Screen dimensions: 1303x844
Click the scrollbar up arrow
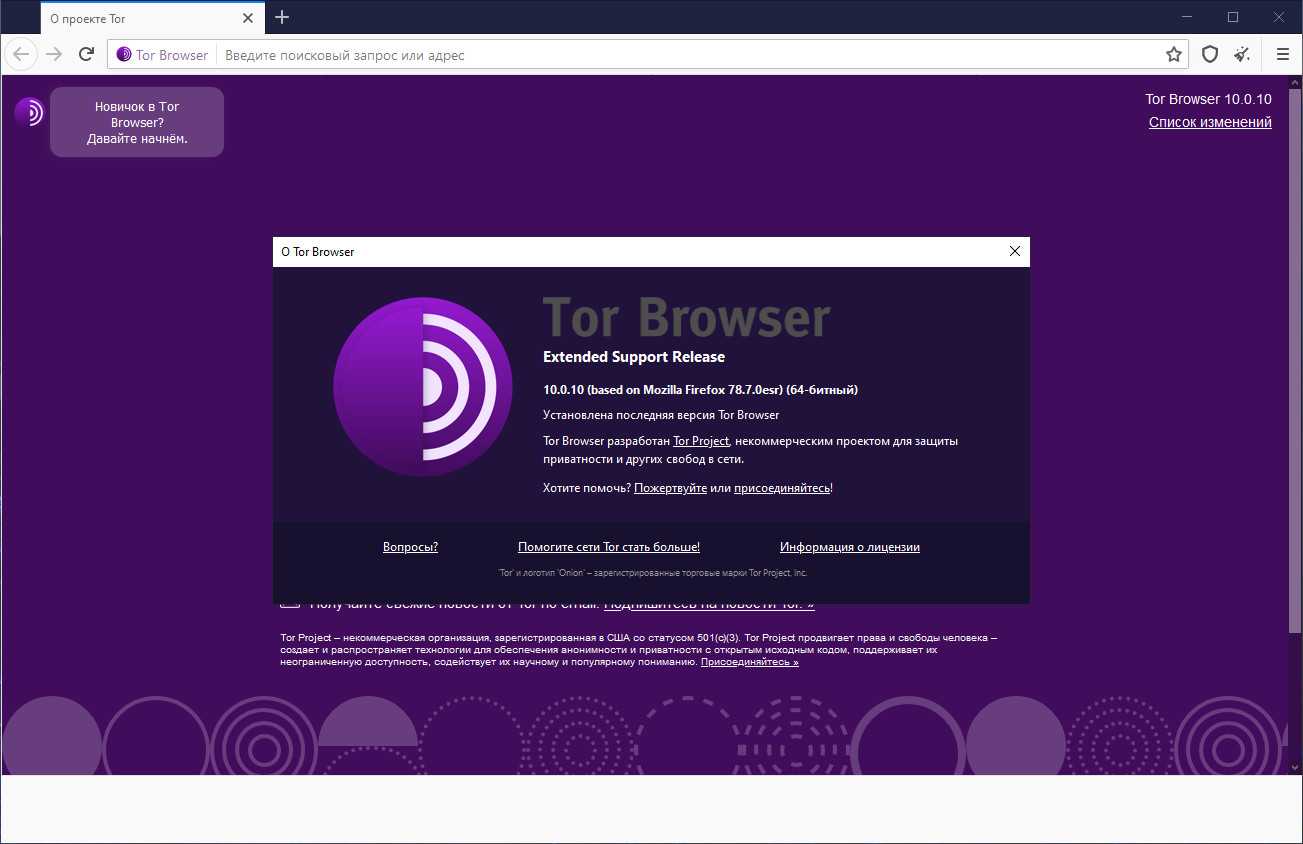point(1295,81)
